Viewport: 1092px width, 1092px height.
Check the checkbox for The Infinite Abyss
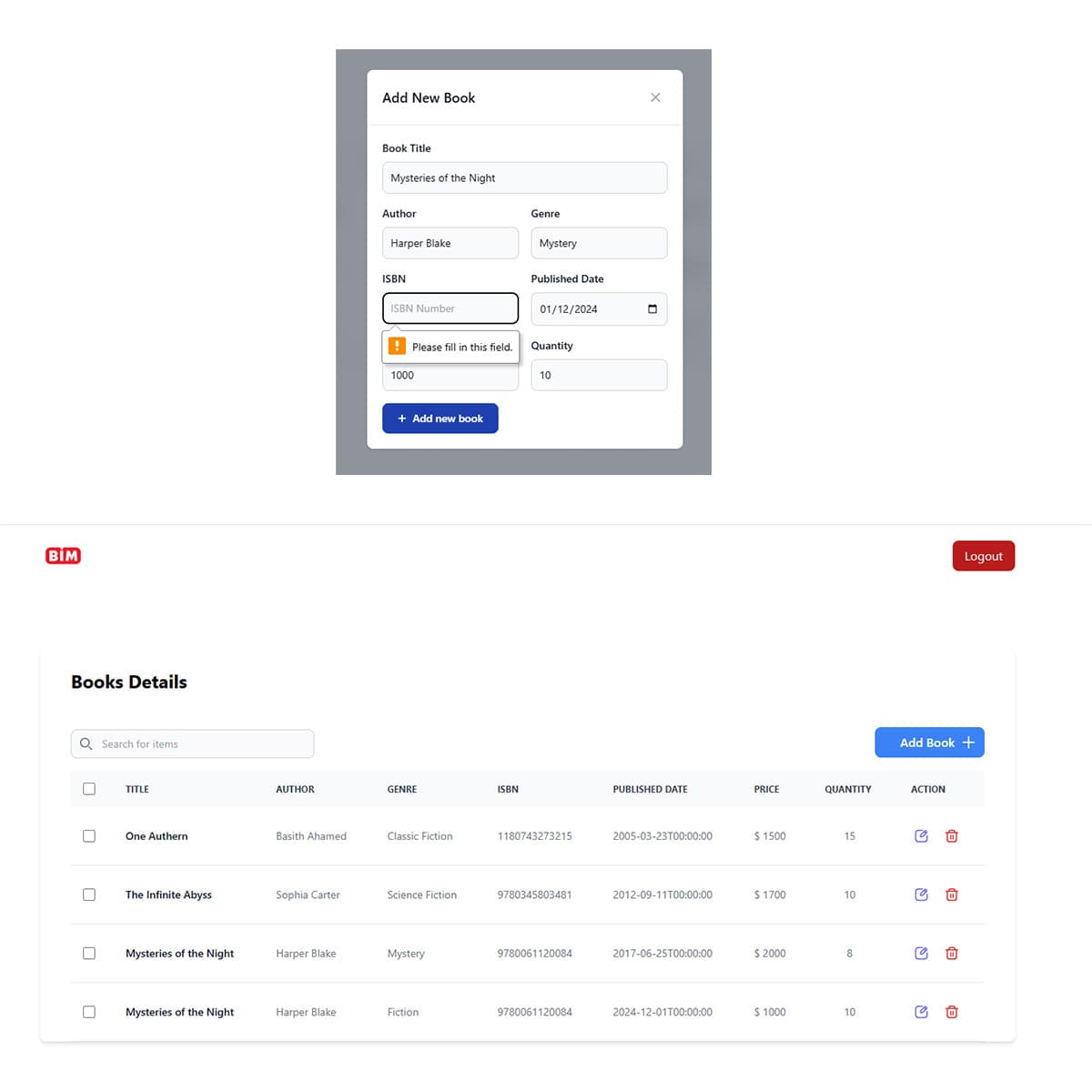coord(88,895)
